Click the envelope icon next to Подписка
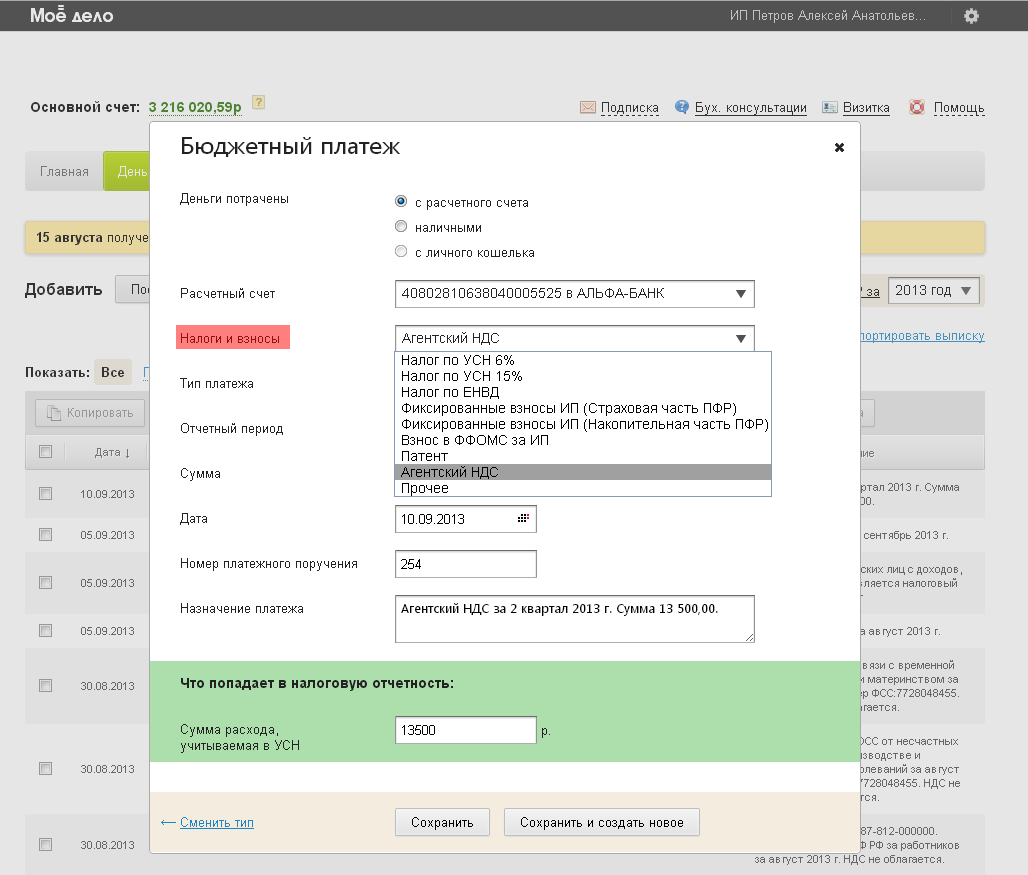This screenshot has width=1028, height=875. [x=587, y=107]
